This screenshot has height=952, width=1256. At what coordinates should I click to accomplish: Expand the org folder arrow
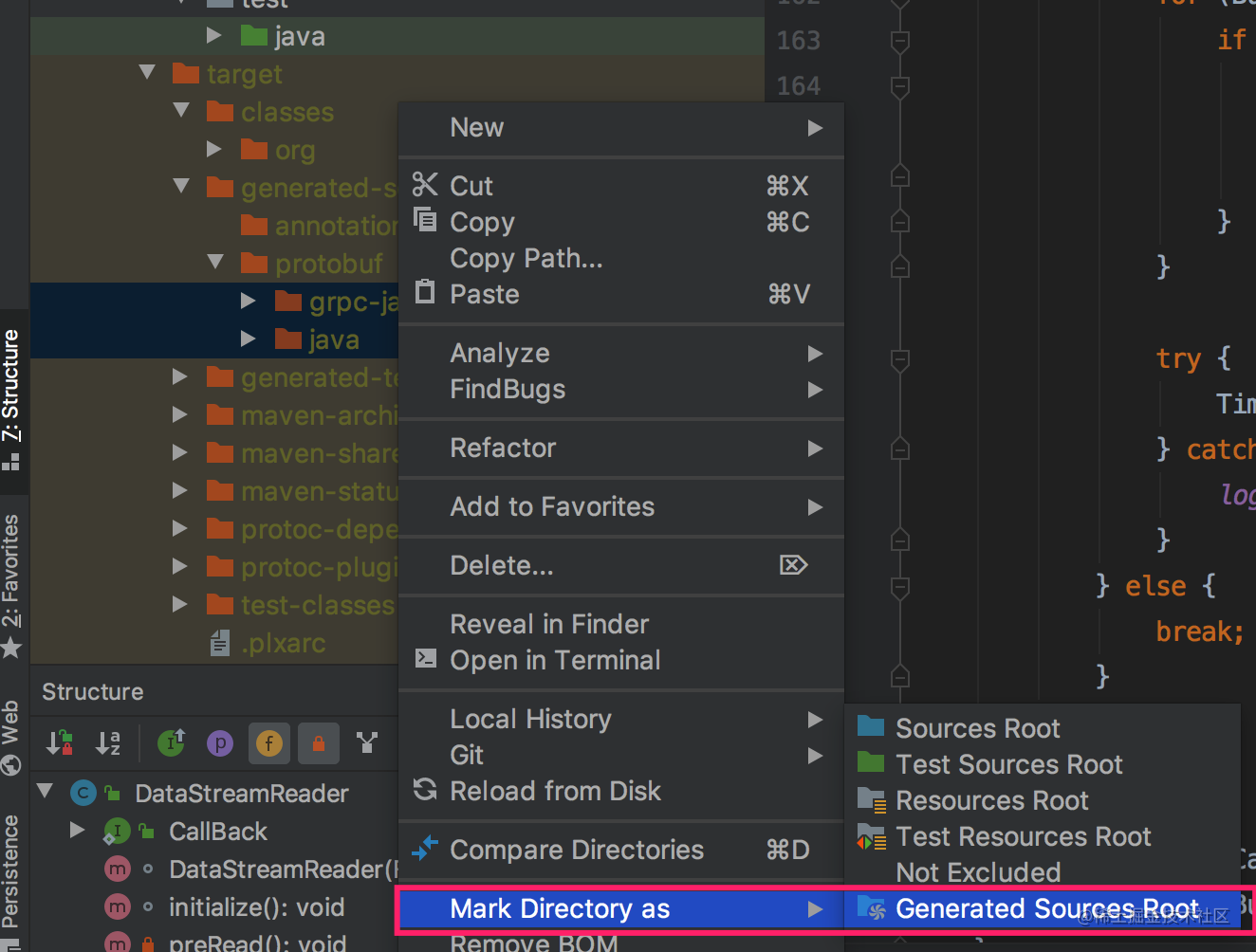214,149
